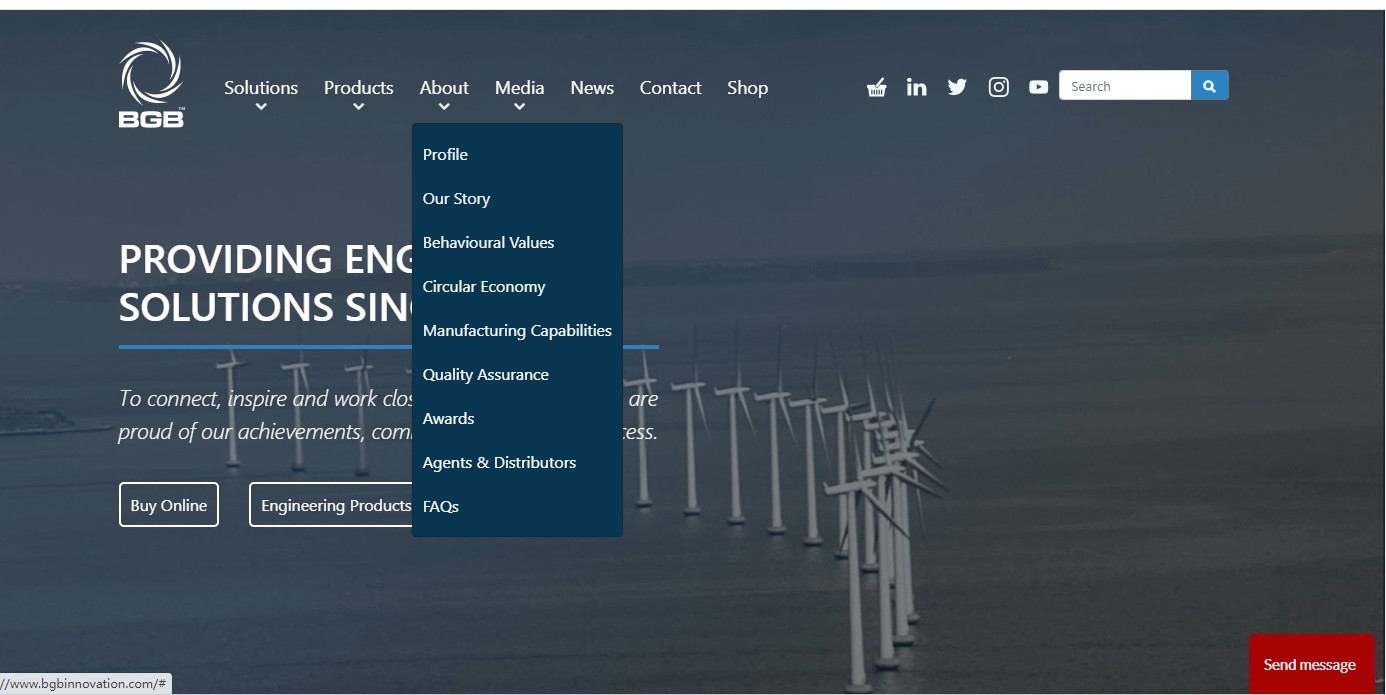Viewport: 1386px width, 695px height.
Task: Click the red Send message button
Action: coord(1311,664)
